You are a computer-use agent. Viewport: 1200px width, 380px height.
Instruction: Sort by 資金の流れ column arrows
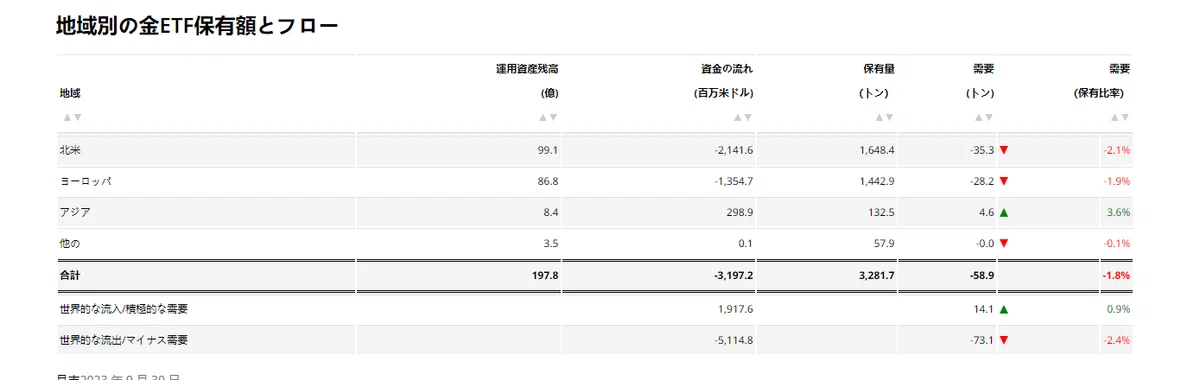743,117
